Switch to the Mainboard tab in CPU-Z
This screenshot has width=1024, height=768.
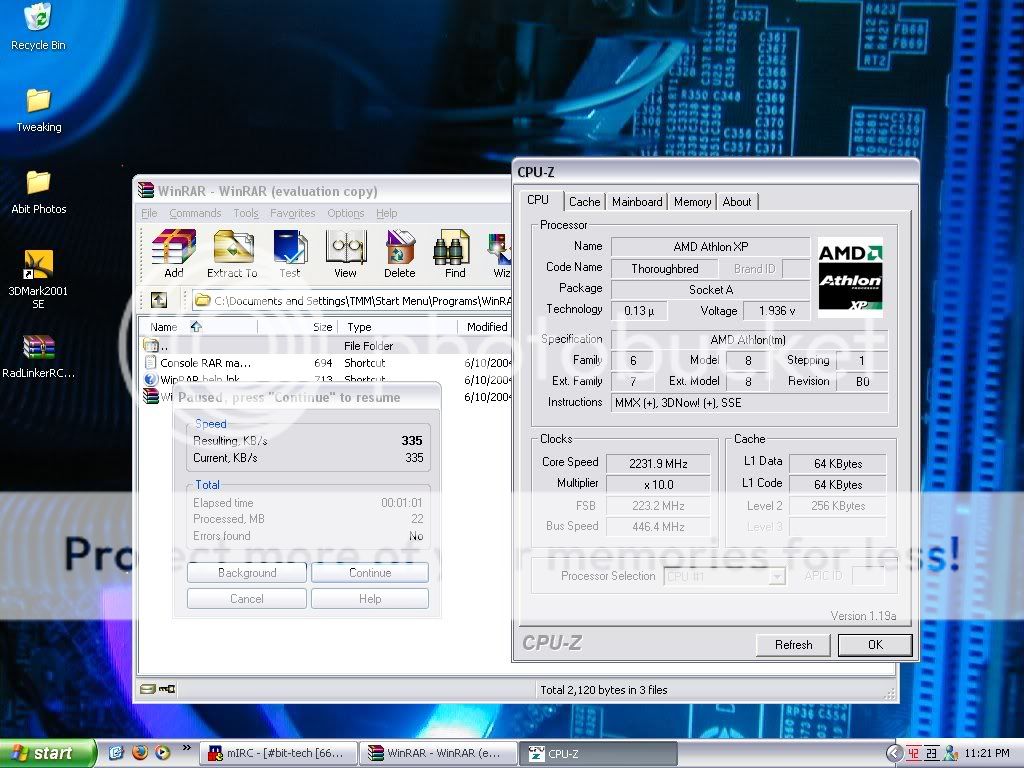[637, 202]
